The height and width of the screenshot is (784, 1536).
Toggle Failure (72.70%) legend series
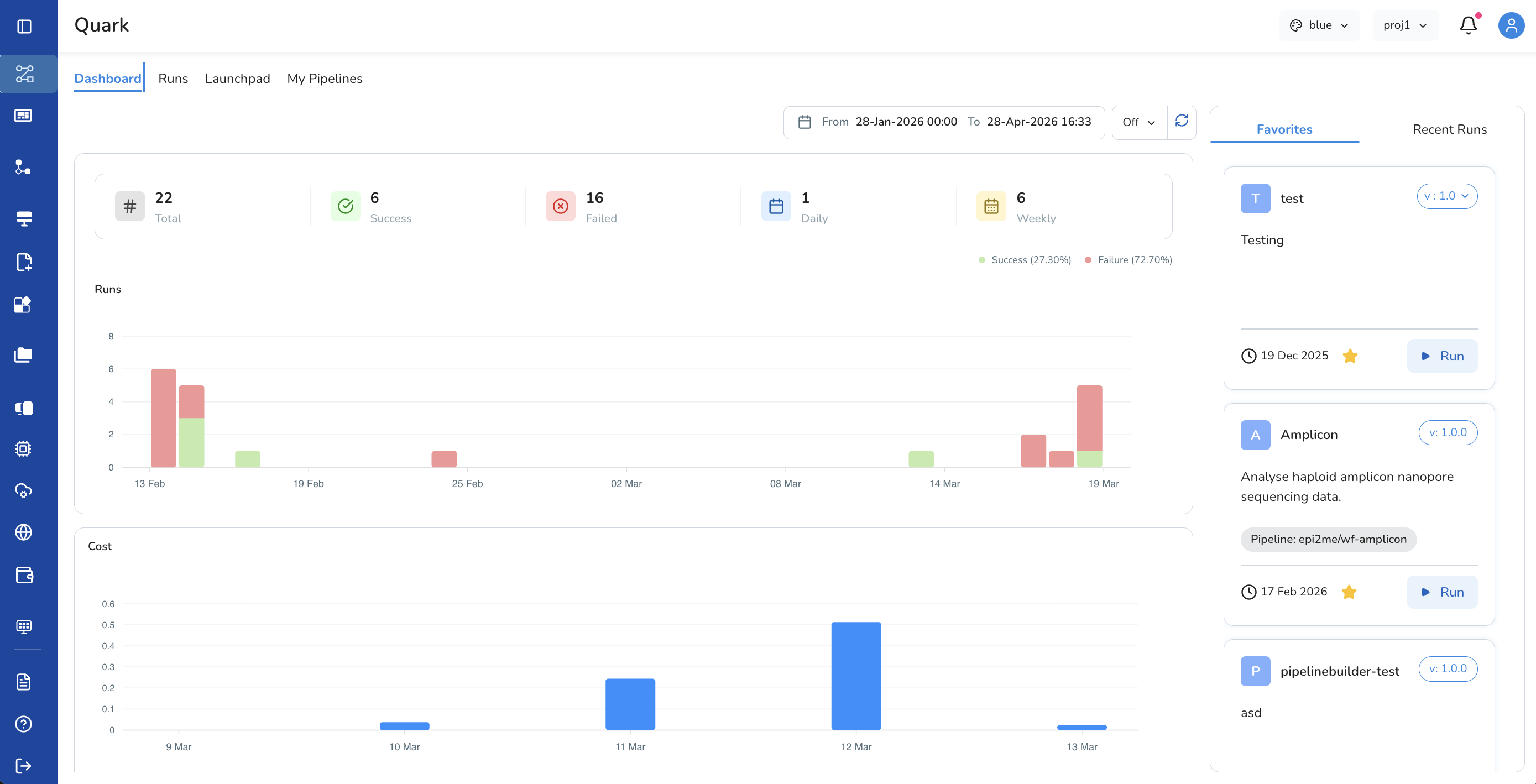click(1129, 260)
